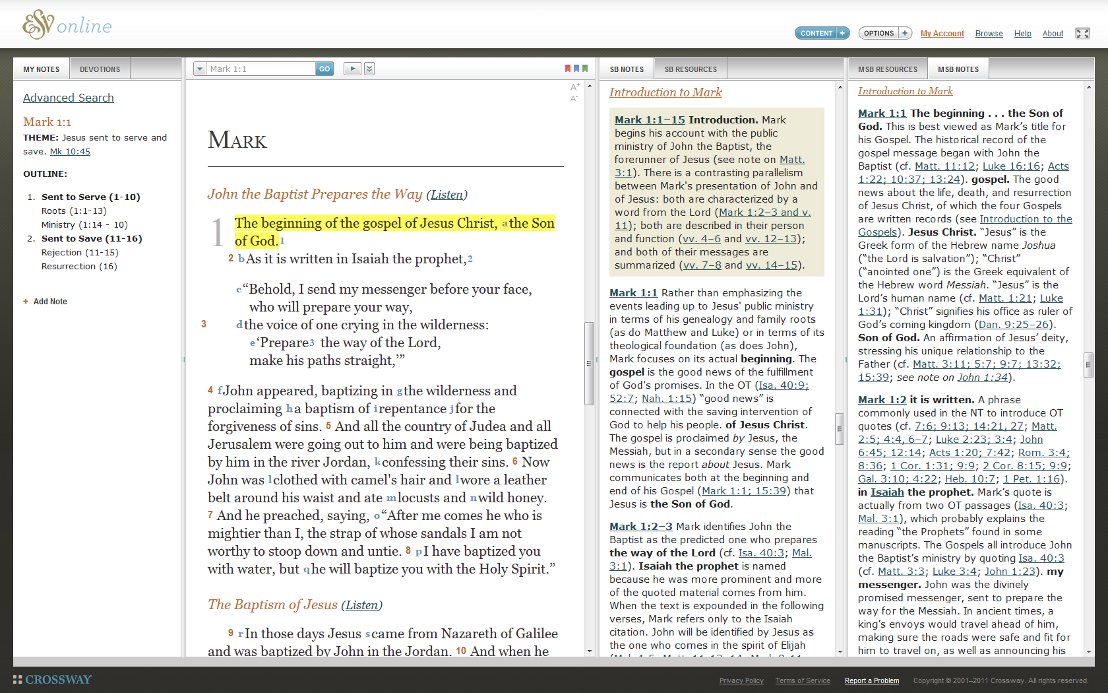The width and height of the screenshot is (1108, 693).
Task: Open My Account link
Action: 942,33
